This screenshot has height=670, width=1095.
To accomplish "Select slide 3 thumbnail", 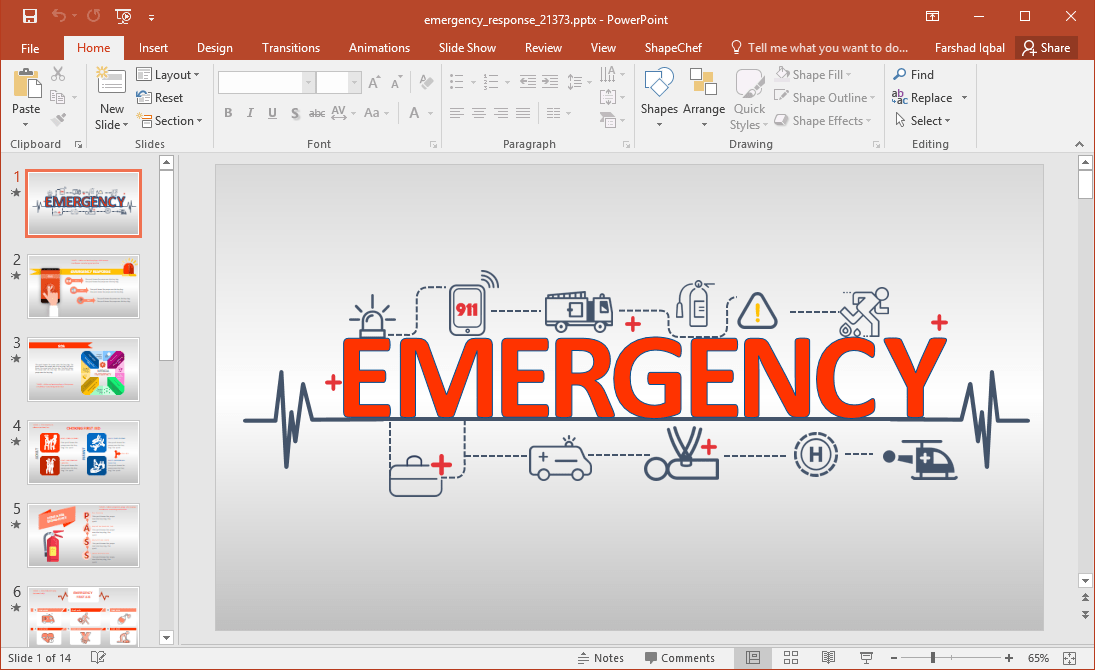I will pos(83,369).
